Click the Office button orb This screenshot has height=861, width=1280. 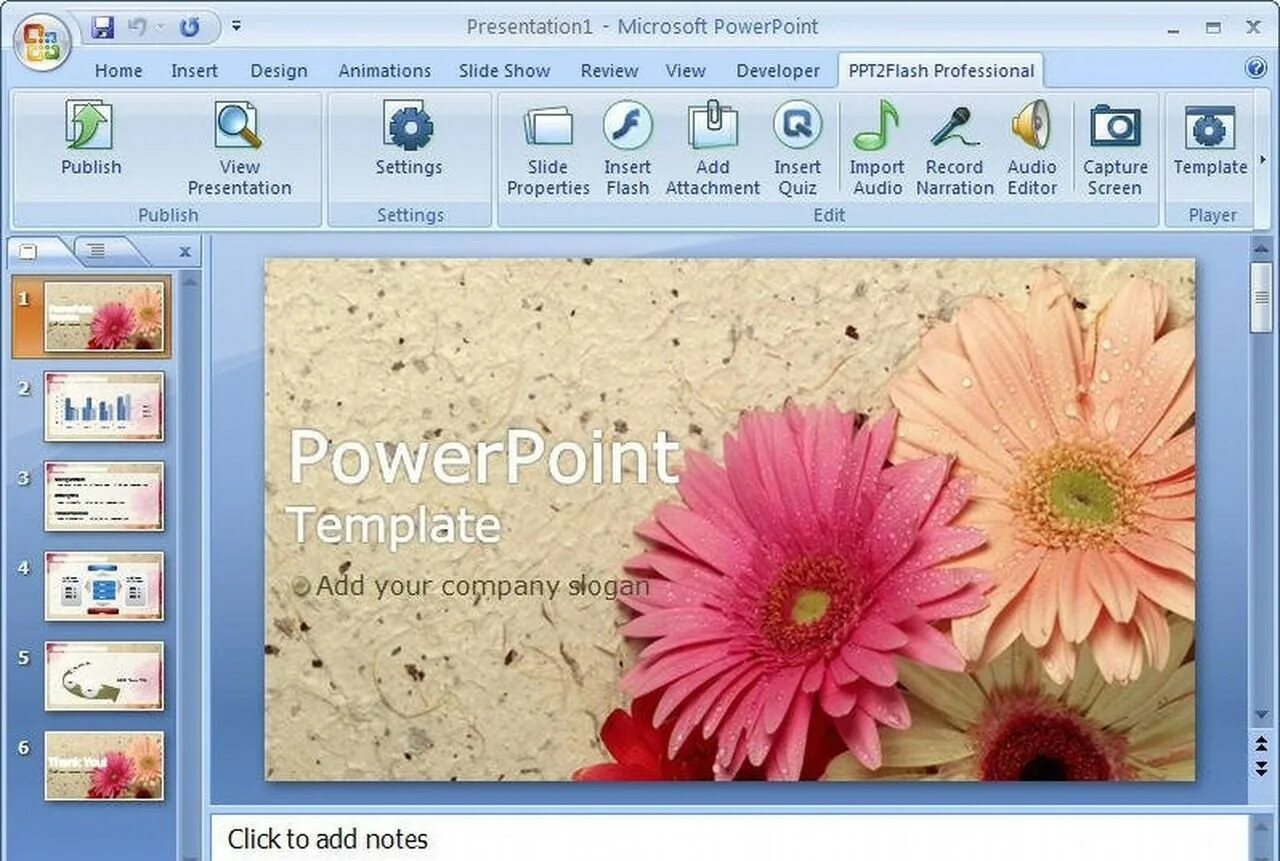coord(42,42)
